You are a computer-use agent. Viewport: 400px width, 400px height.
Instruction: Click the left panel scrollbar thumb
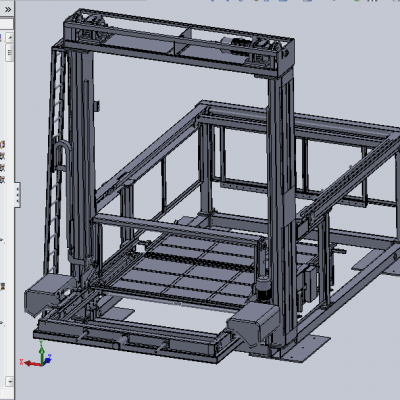[10, 53]
